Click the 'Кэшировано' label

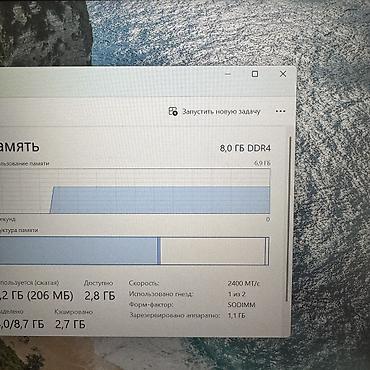(x=74, y=312)
